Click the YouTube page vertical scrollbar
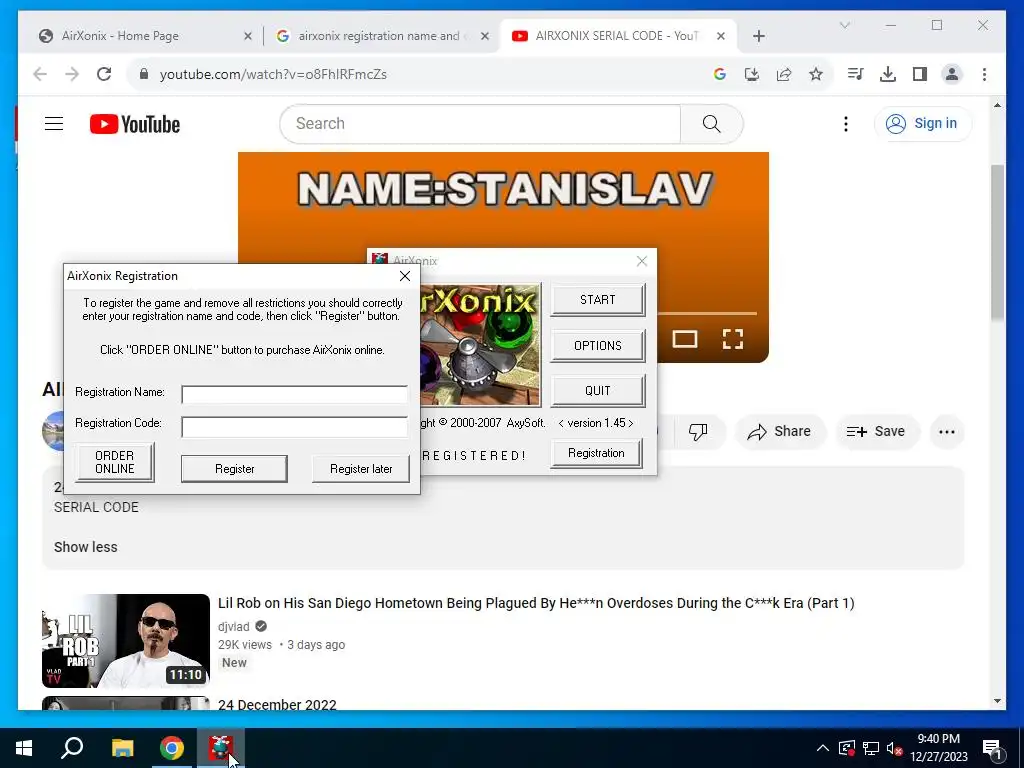Image resolution: width=1024 pixels, height=768 pixels. tap(997, 242)
